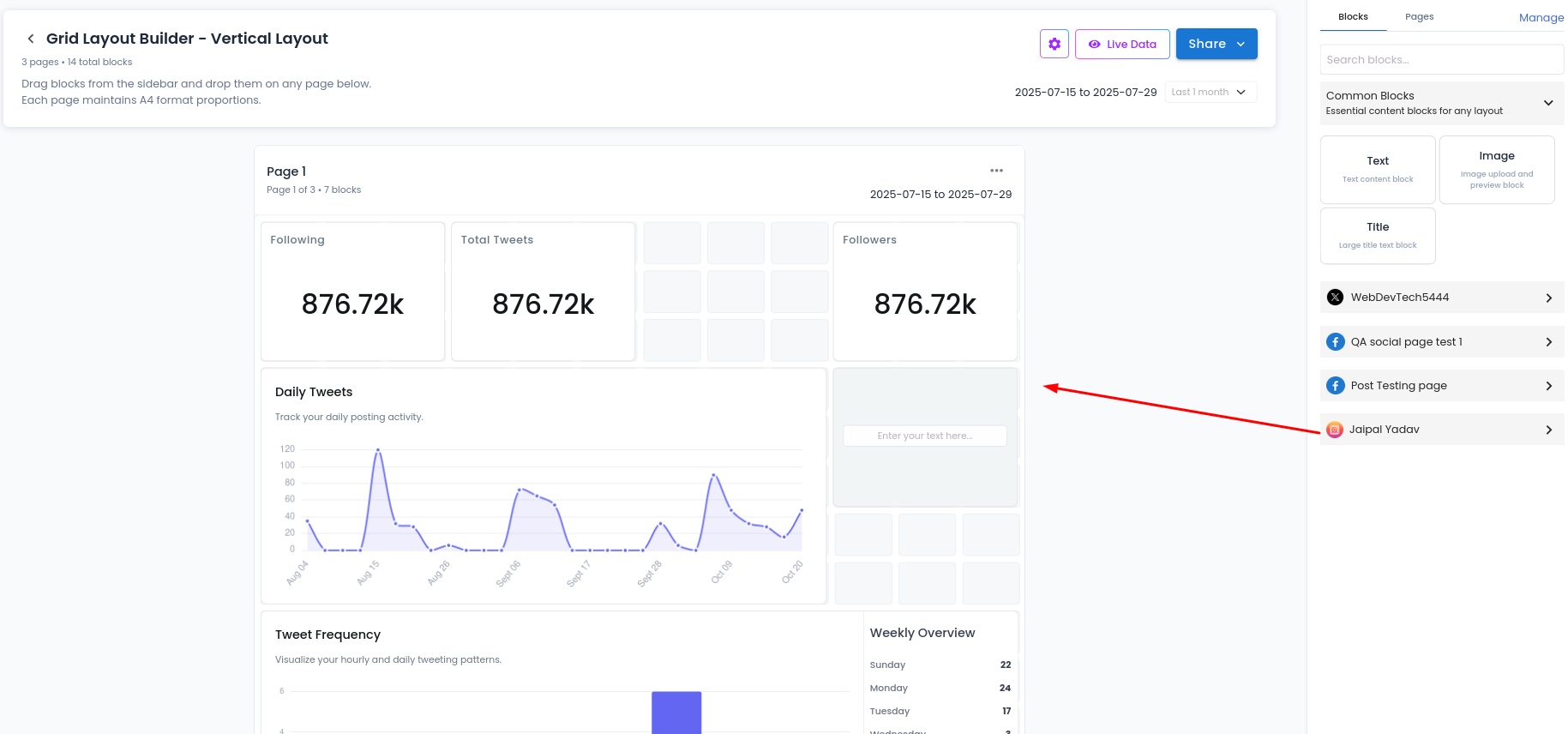Click the Page 1 title

(286, 171)
